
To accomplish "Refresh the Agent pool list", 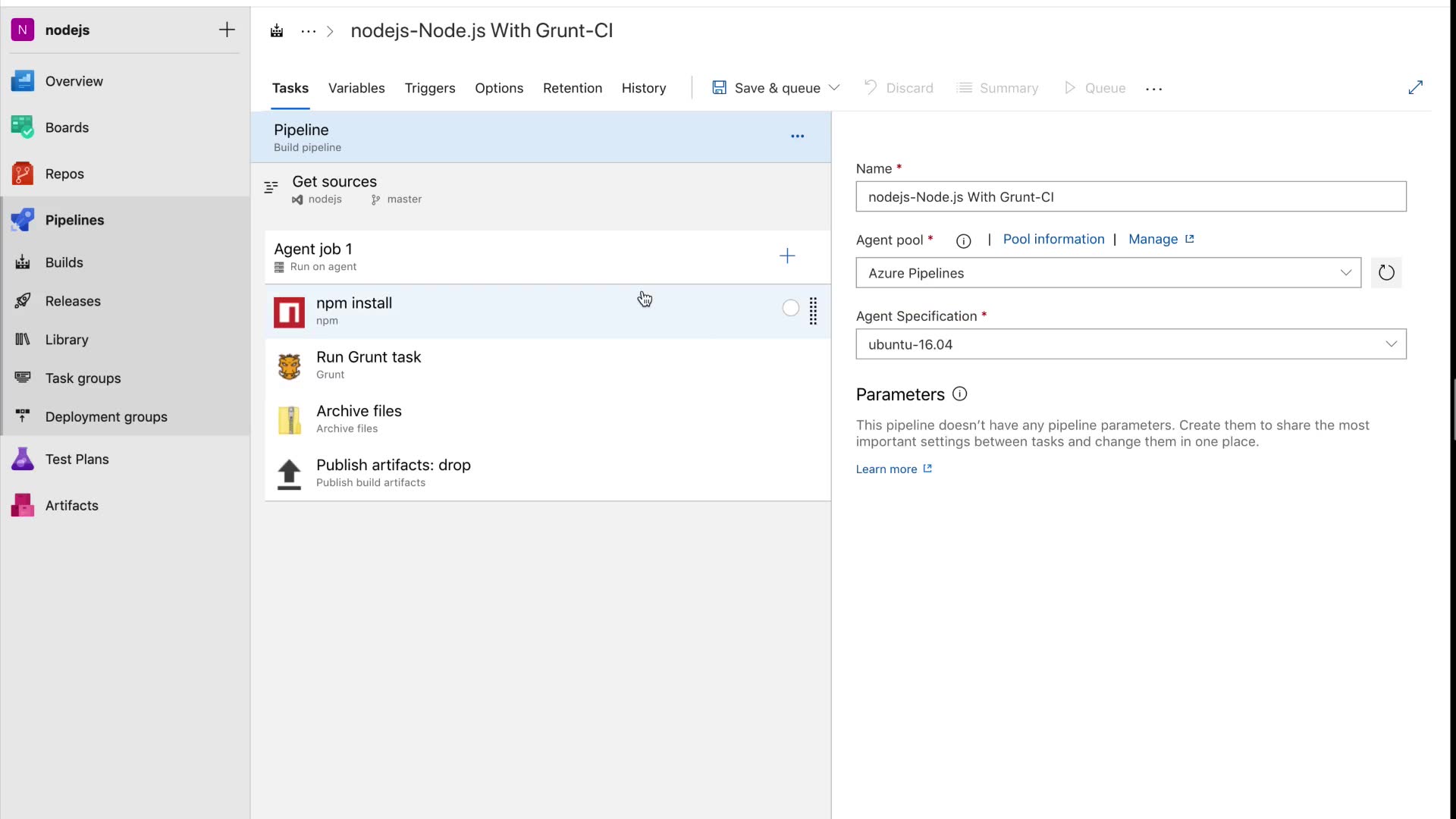I will click(x=1385, y=273).
